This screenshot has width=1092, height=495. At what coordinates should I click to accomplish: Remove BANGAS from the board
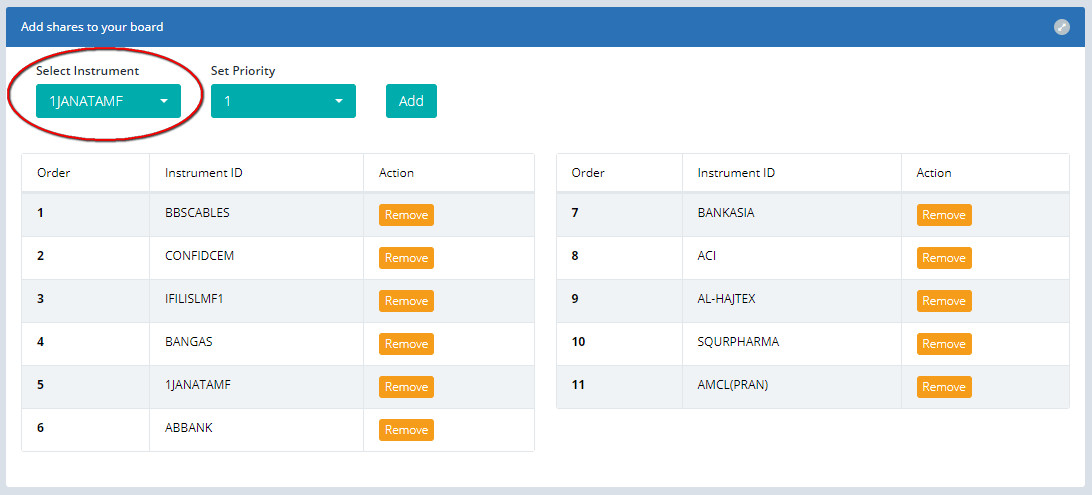point(406,344)
